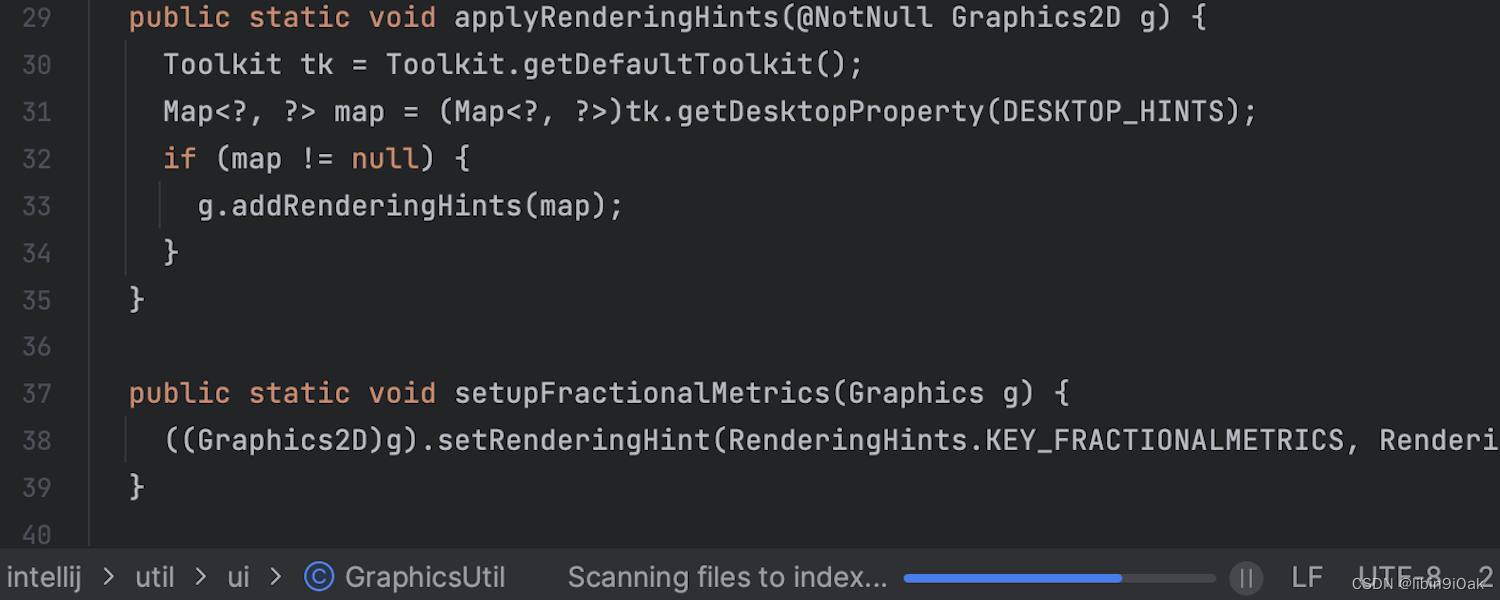The image size is (1500, 600).
Task: Open the UTF-8 file encoding selector
Action: [1399, 577]
